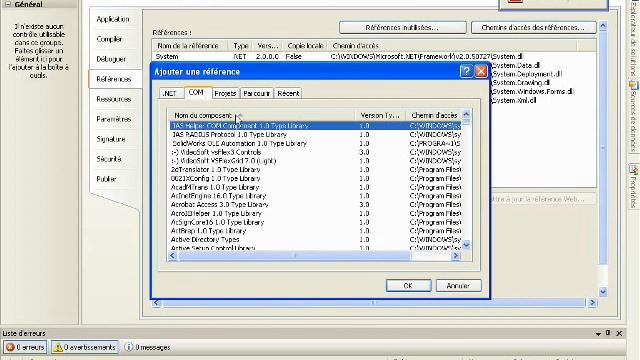The width and height of the screenshot is (640, 360).
Task: Open Sources de données side panel
Action: 633,118
